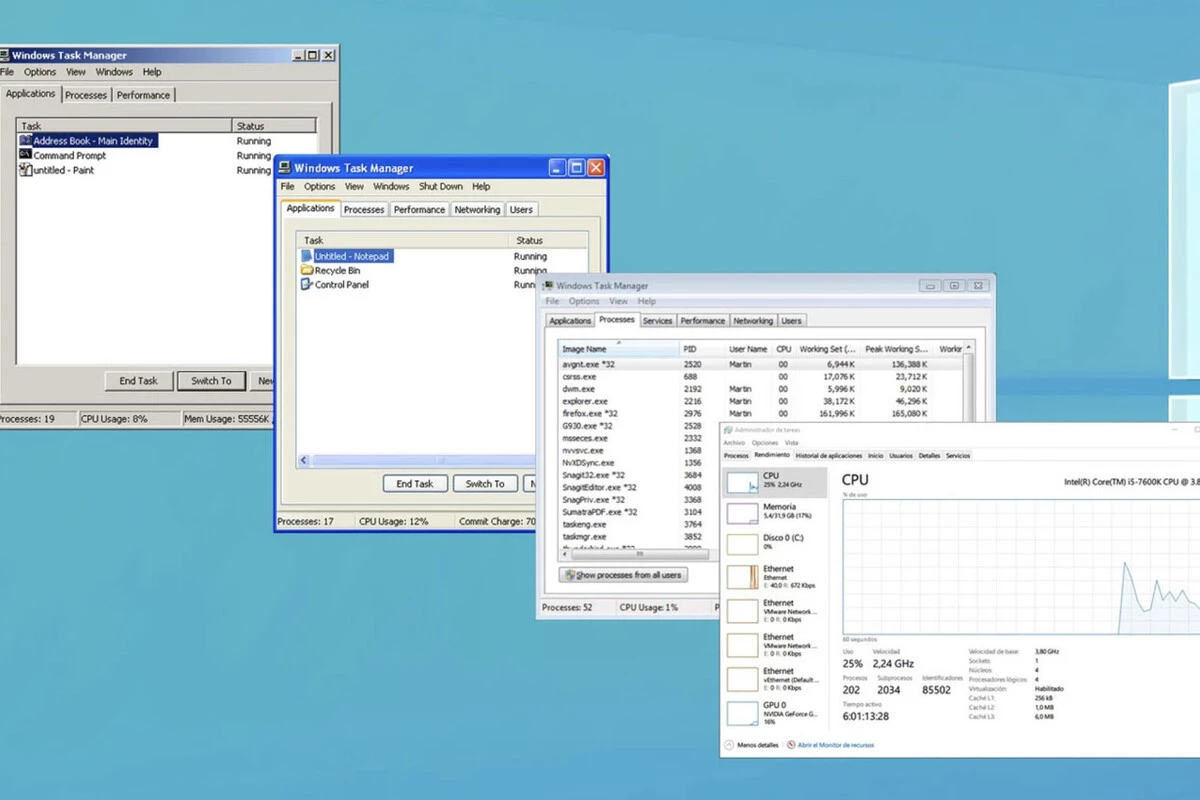Select the Address Book task icon
1200x800 pixels.
click(x=26, y=141)
